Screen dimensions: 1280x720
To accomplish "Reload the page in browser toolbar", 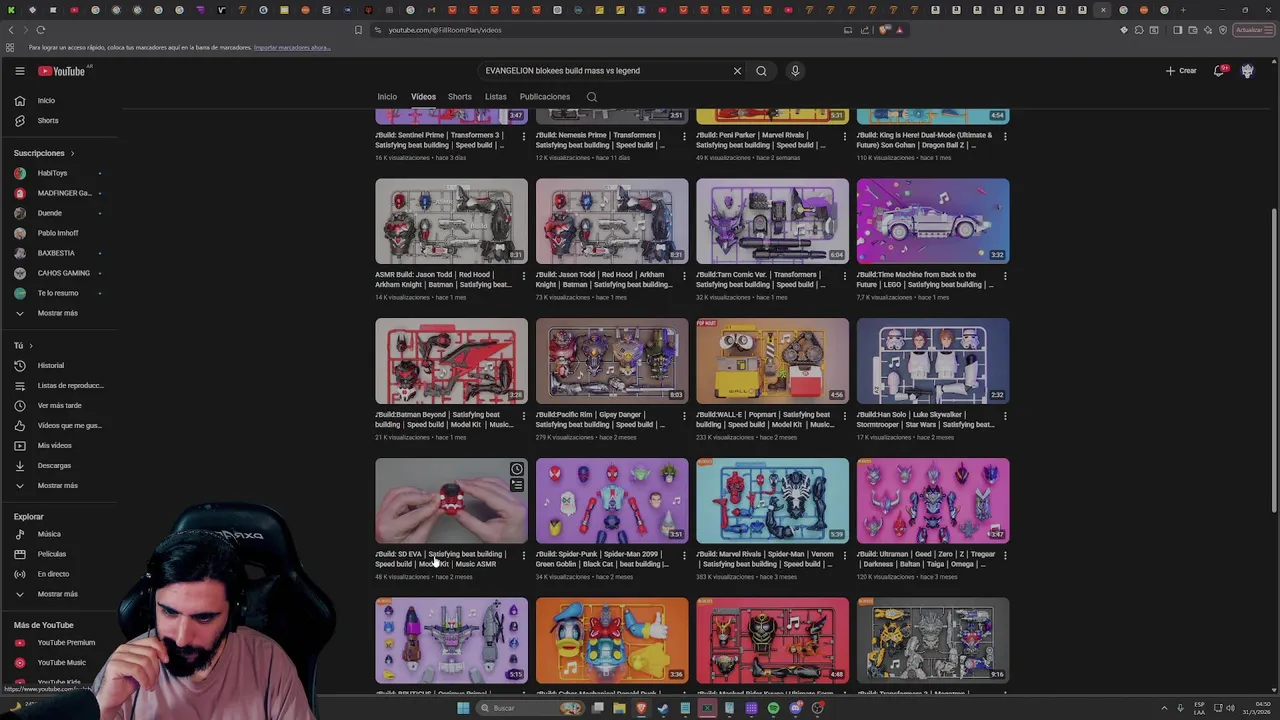I will pos(40,30).
